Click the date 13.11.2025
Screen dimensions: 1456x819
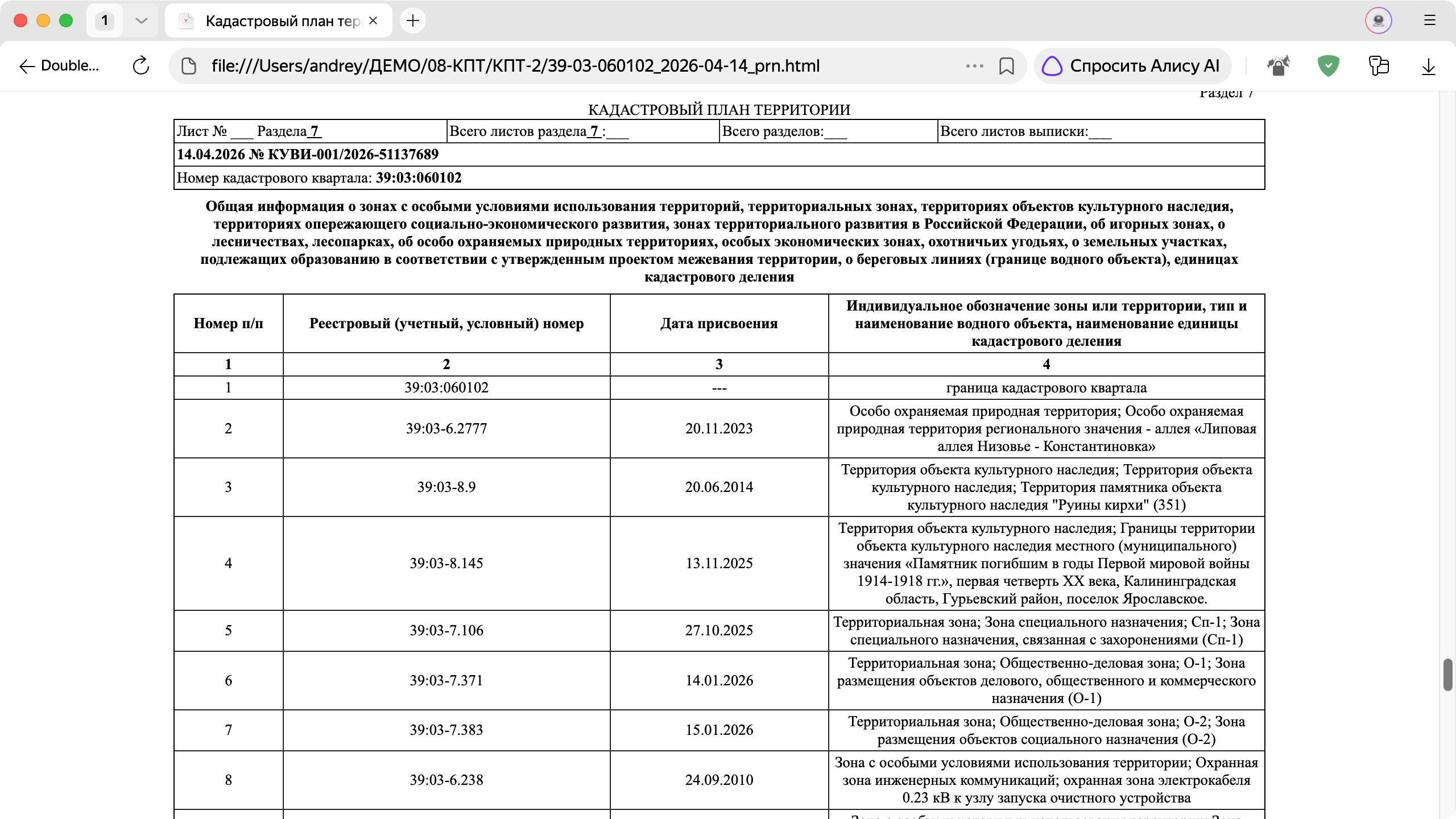719,563
